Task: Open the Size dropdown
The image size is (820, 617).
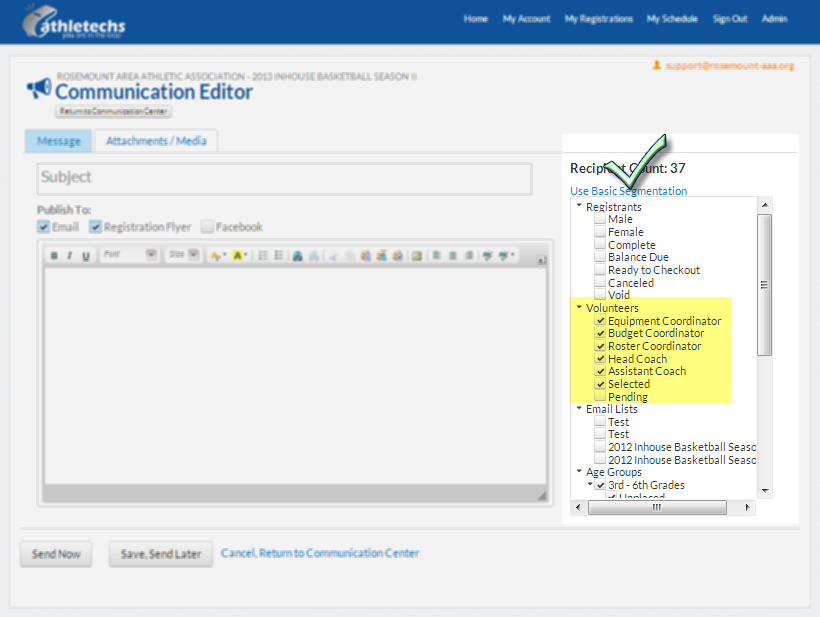Action: [x=183, y=255]
